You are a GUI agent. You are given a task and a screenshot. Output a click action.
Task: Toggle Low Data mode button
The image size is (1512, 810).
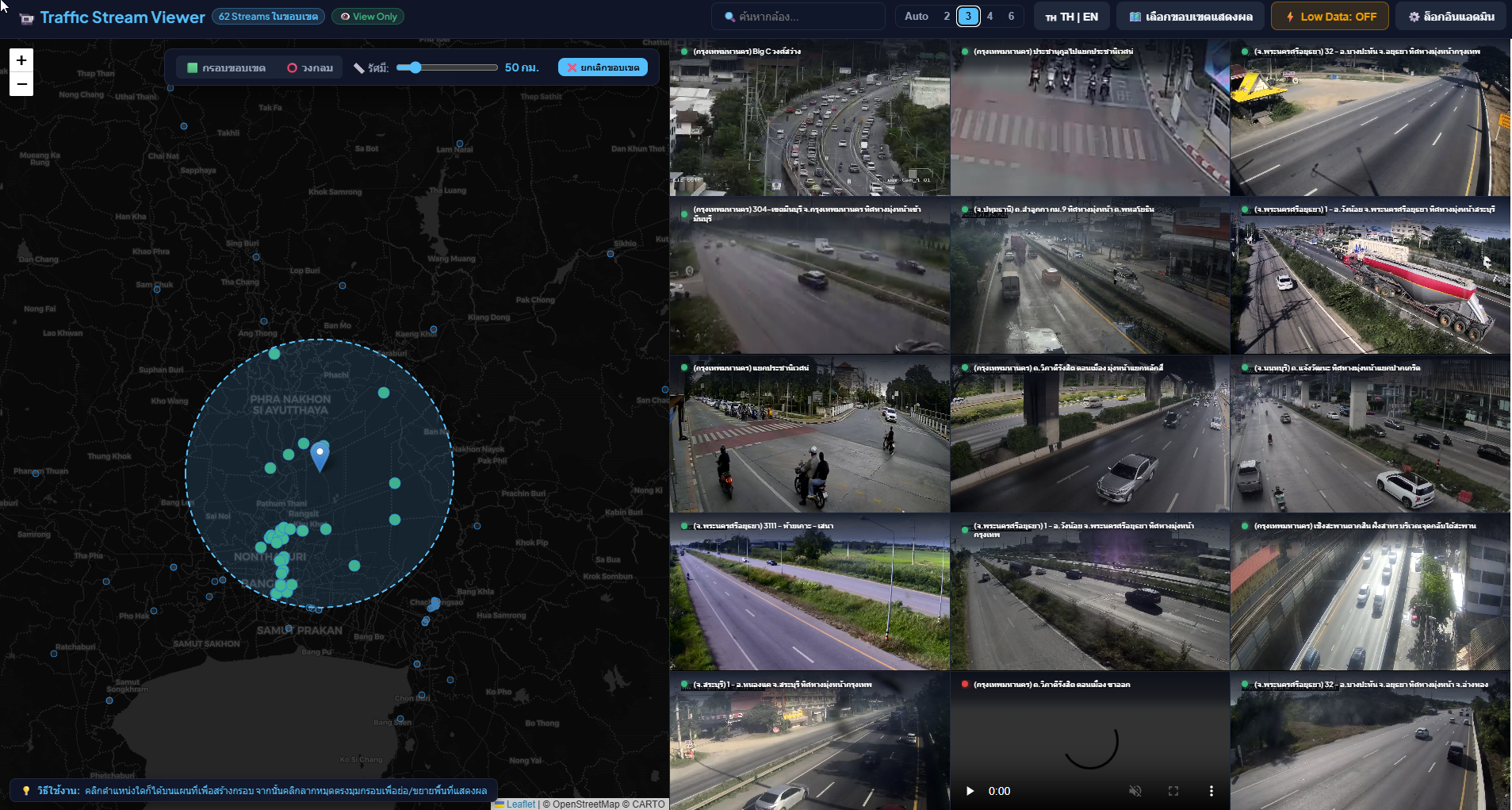pos(1330,17)
